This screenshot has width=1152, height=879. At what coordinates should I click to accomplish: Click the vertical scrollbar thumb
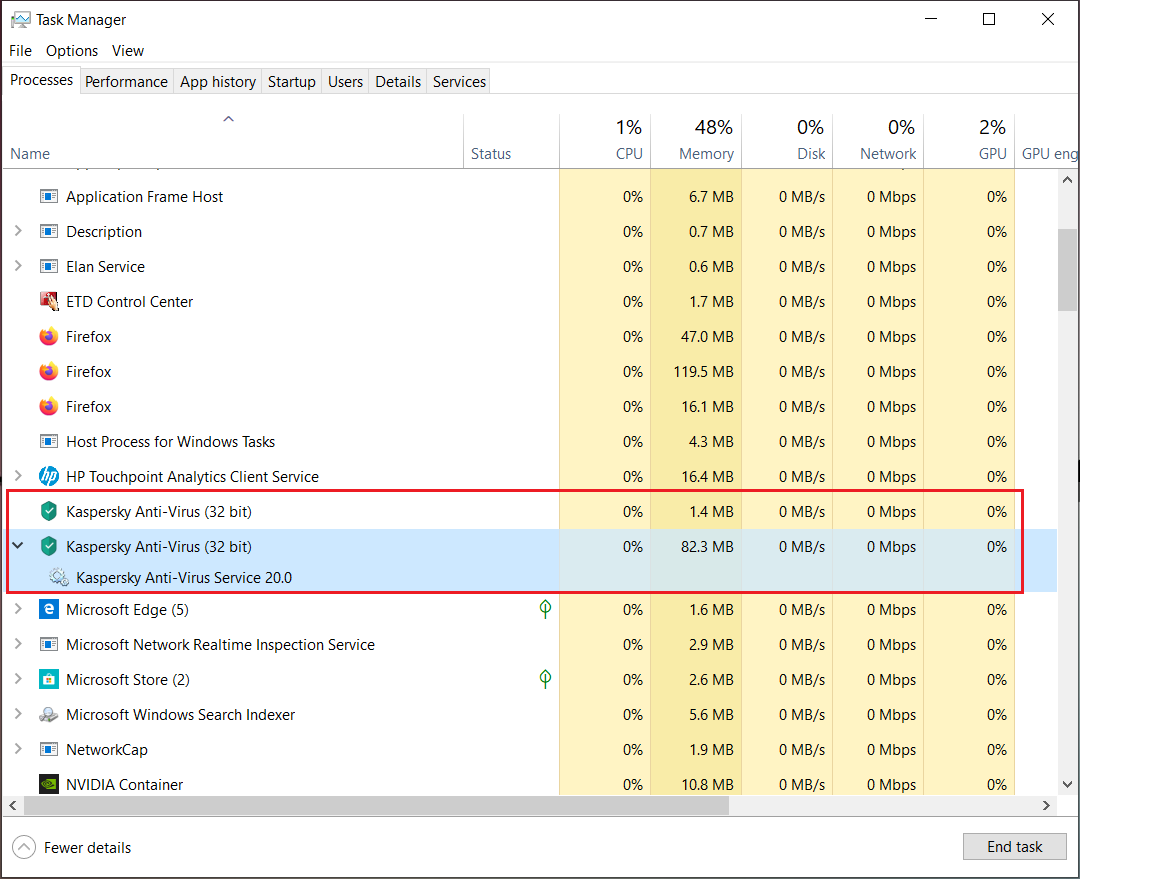point(1067,268)
